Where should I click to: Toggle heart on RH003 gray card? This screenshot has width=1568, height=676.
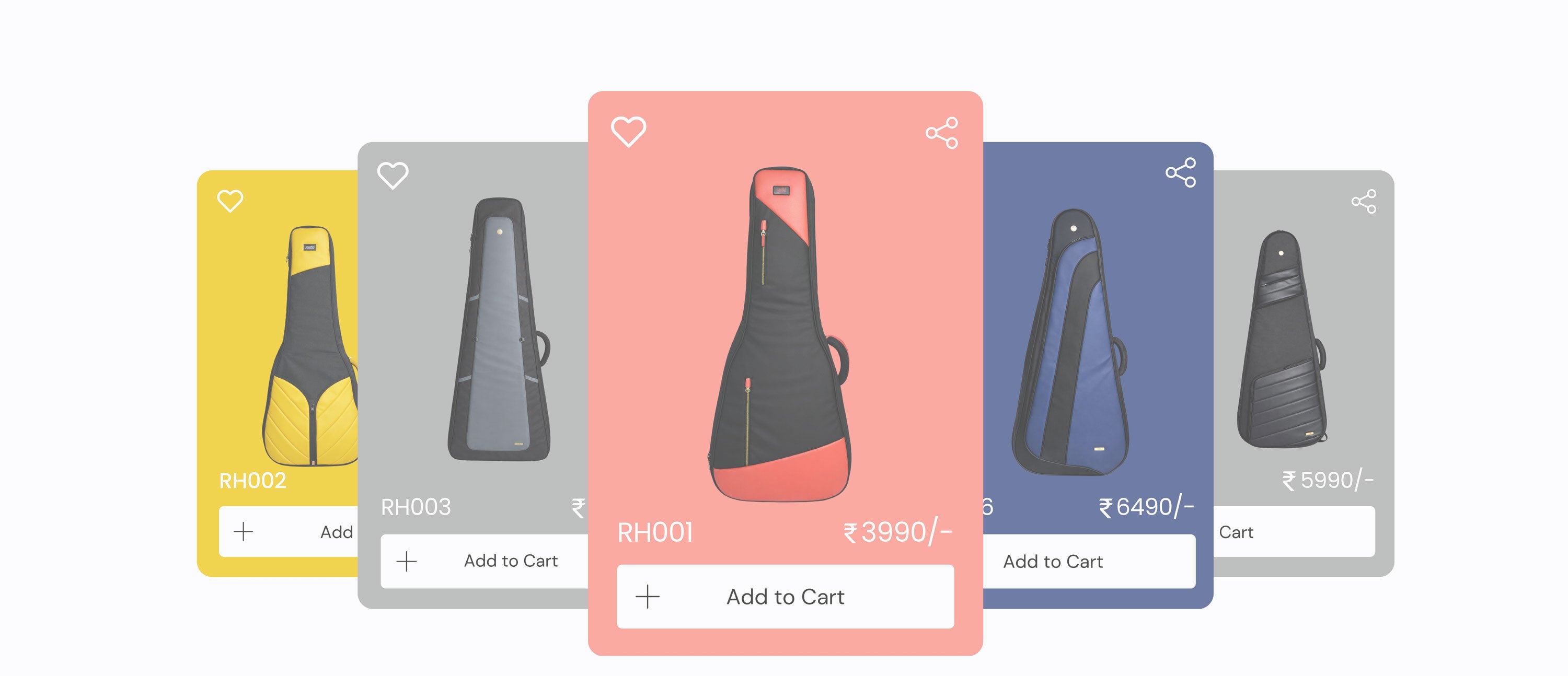point(393,175)
